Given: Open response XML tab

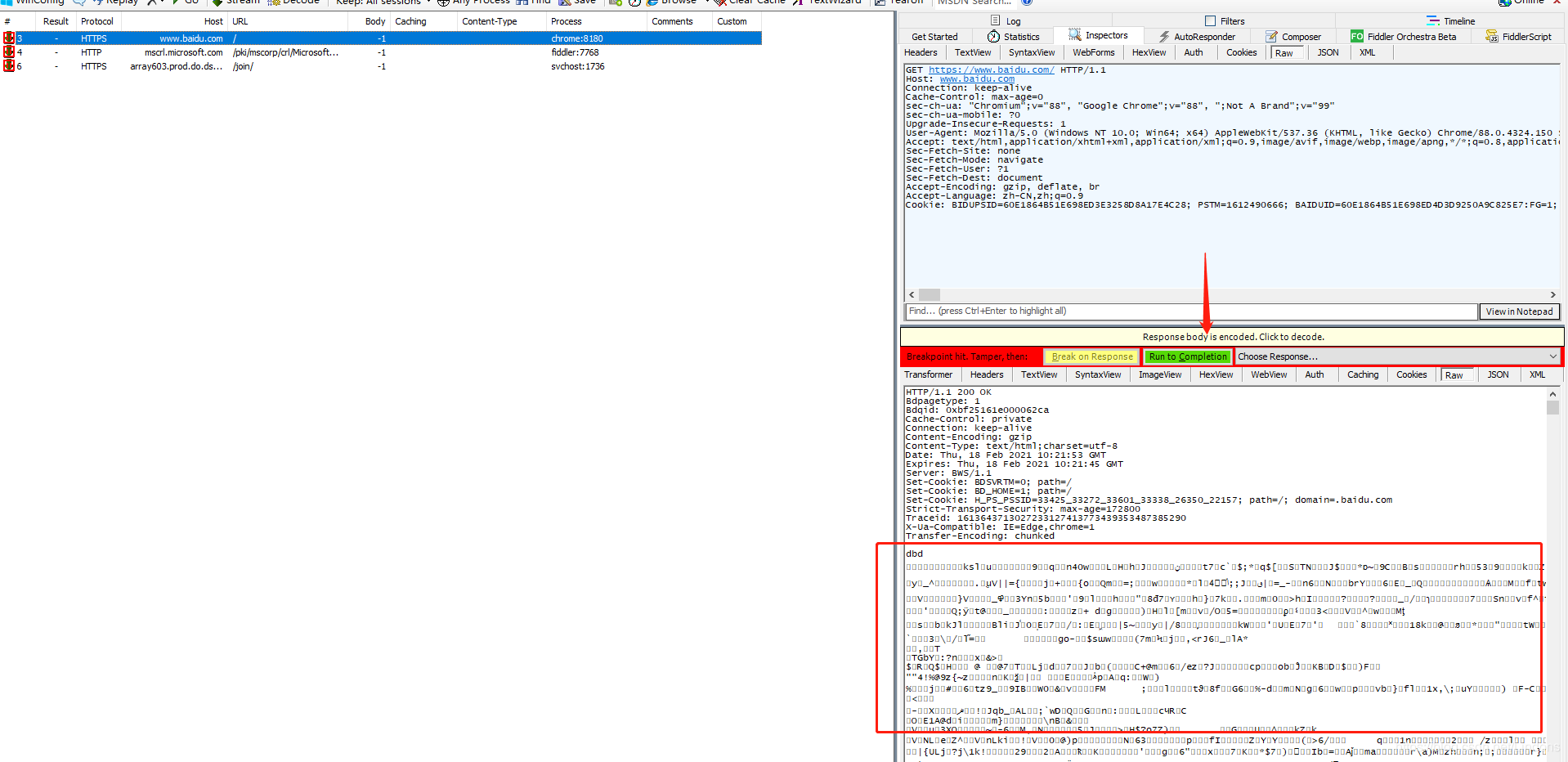Looking at the screenshot, I should point(1538,374).
